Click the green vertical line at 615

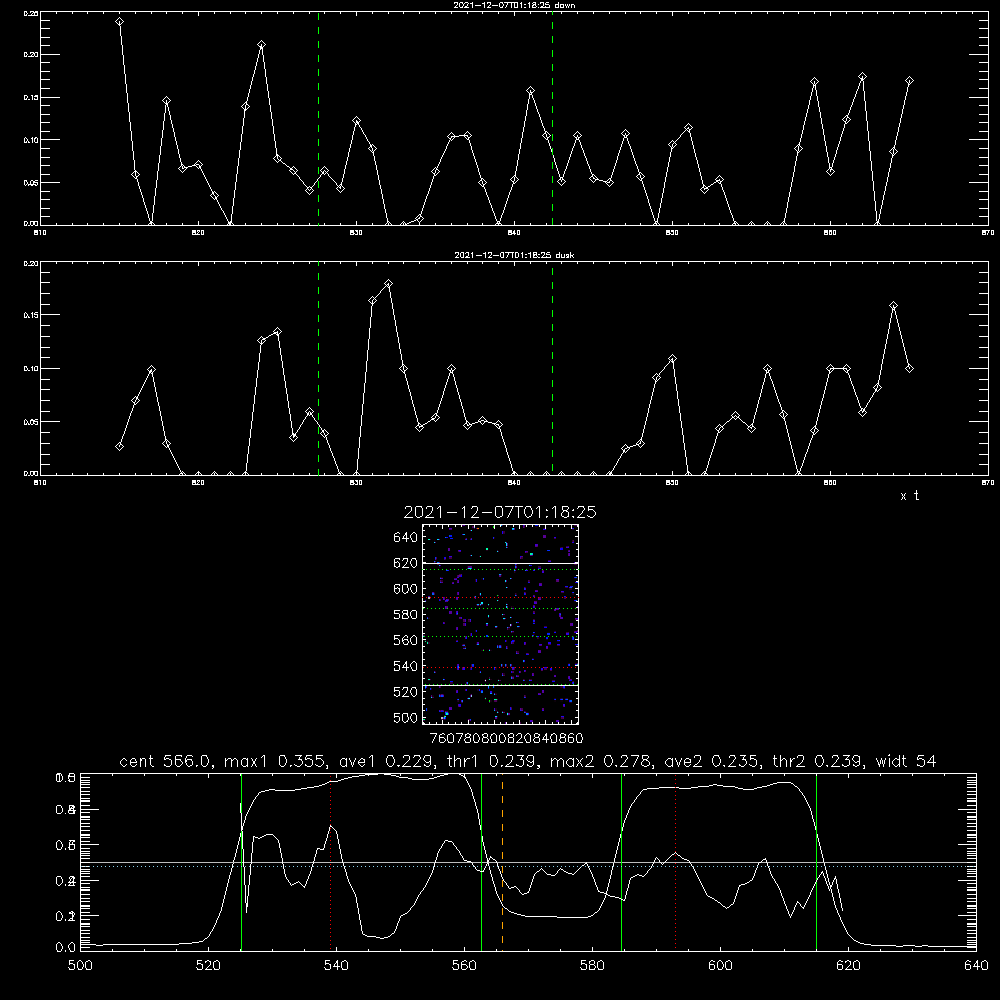[x=816, y=861]
